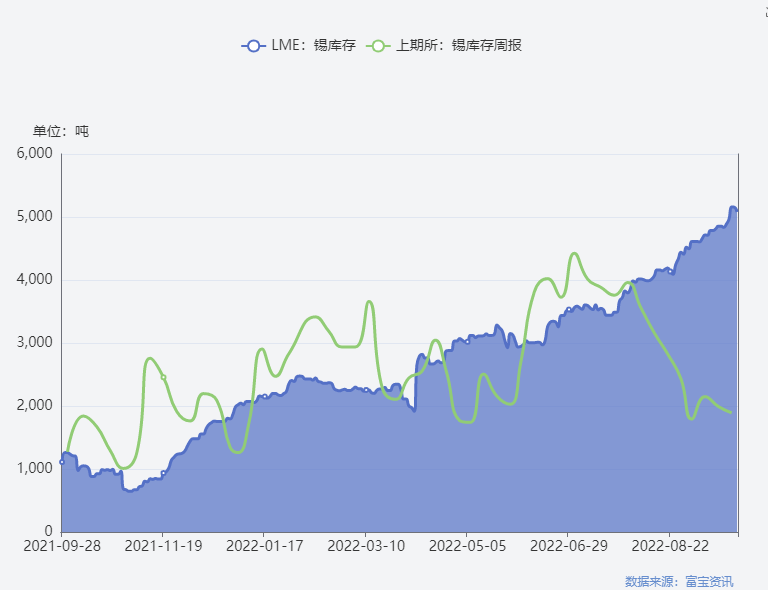The height and width of the screenshot is (590, 768).
Task: Select the 2022-05-05 axis date label
Action: pos(467,546)
